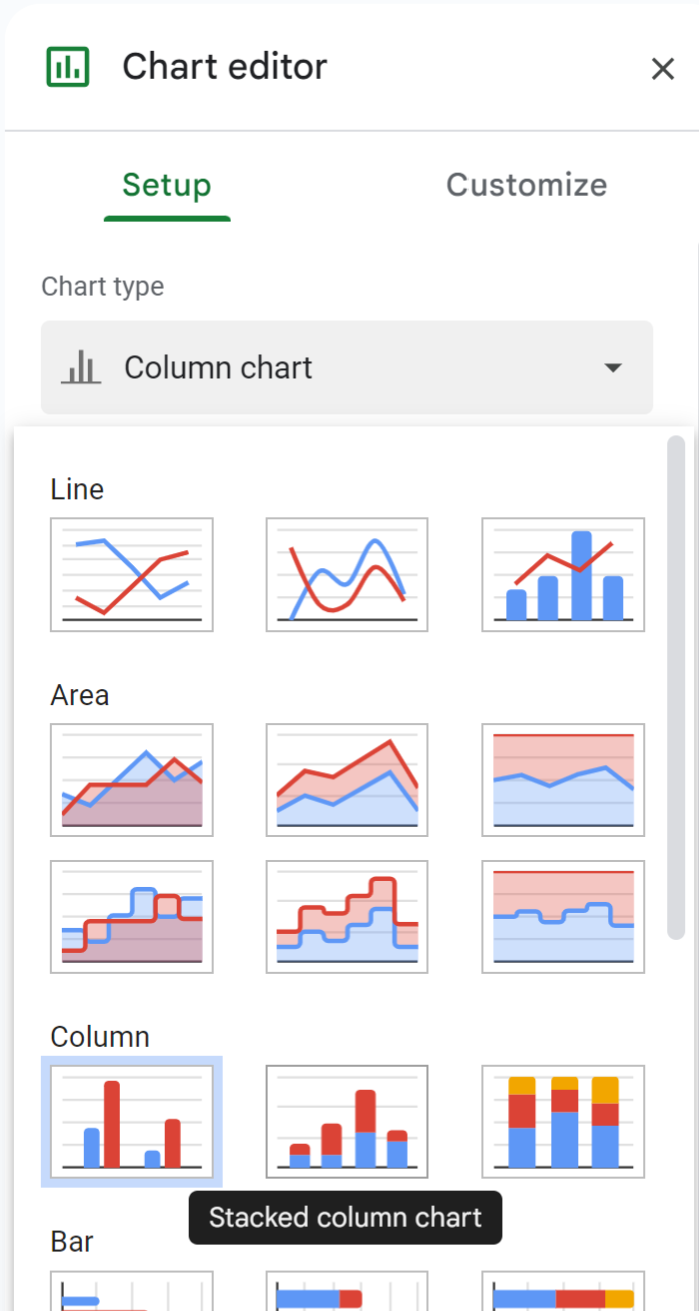The height and width of the screenshot is (1311, 699).
Task: Choose the stacked stepped area chart icon
Action: click(347, 916)
